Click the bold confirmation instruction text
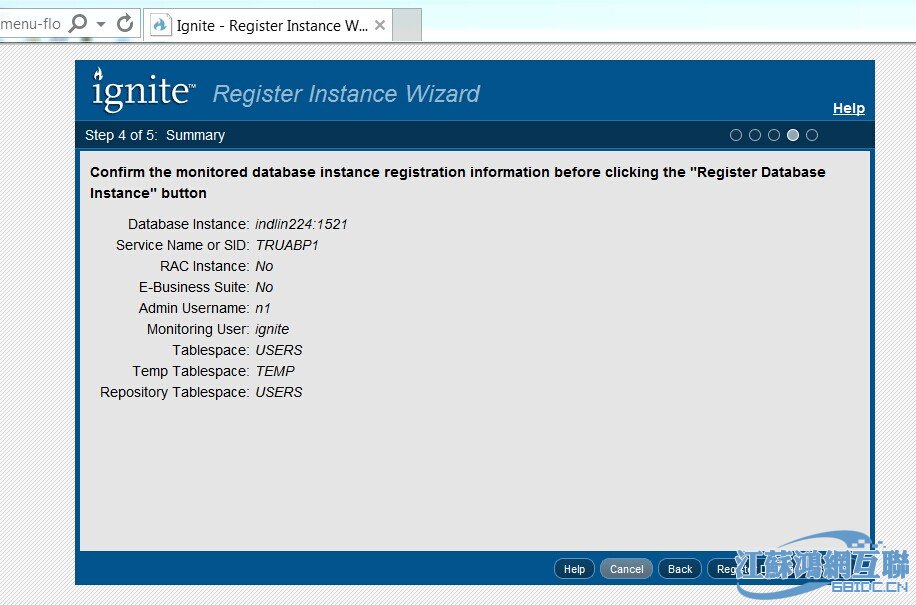Image resolution: width=916 pixels, height=605 pixels. [x=457, y=183]
